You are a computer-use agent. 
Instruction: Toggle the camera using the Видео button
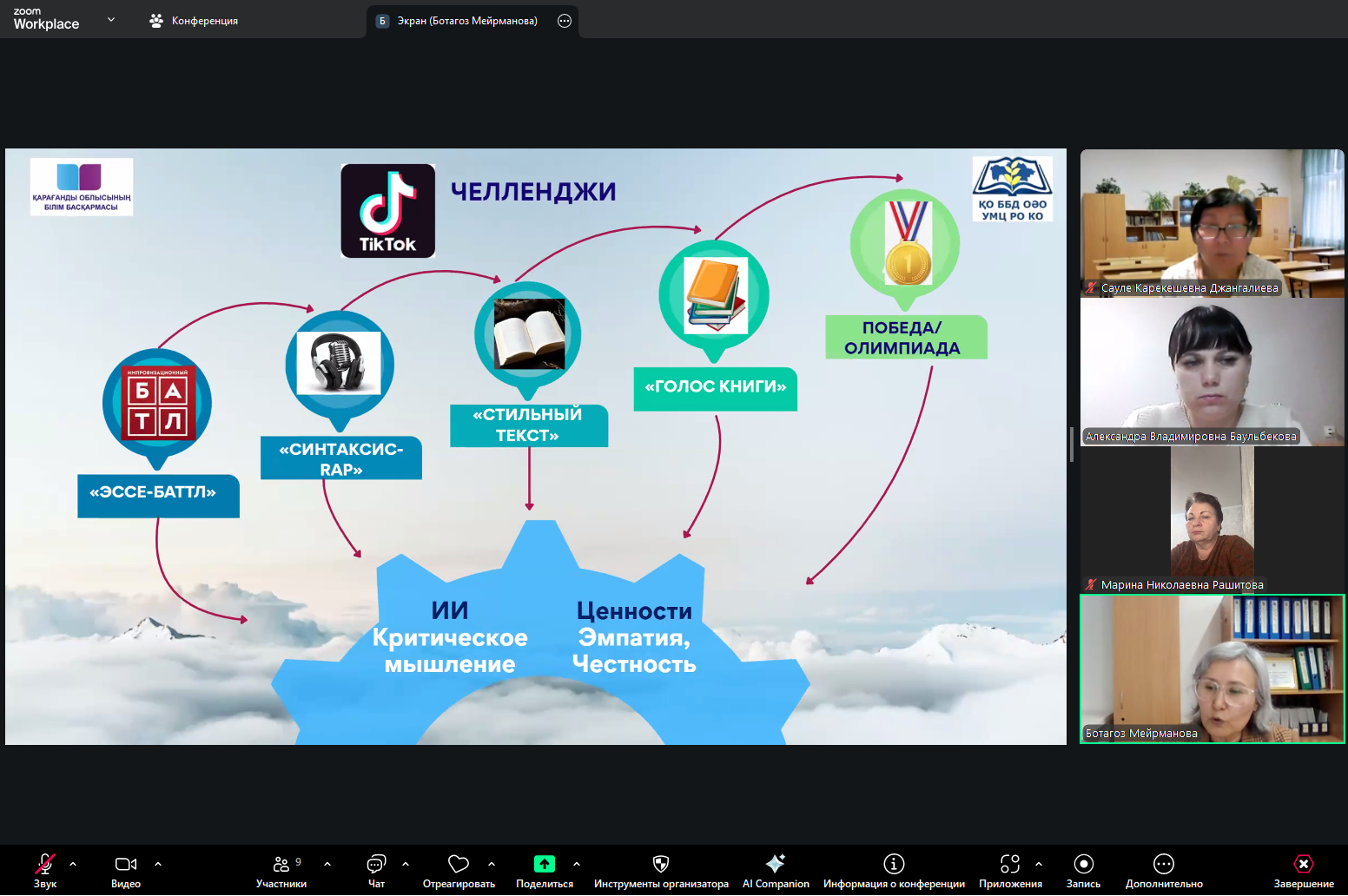126,864
